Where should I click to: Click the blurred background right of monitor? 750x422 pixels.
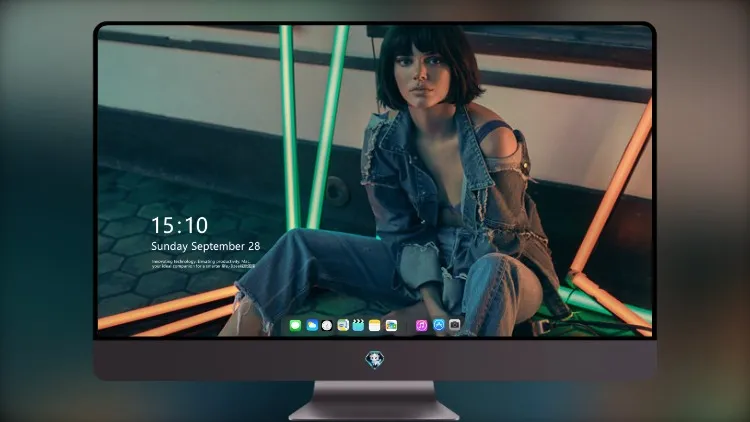coord(703,211)
